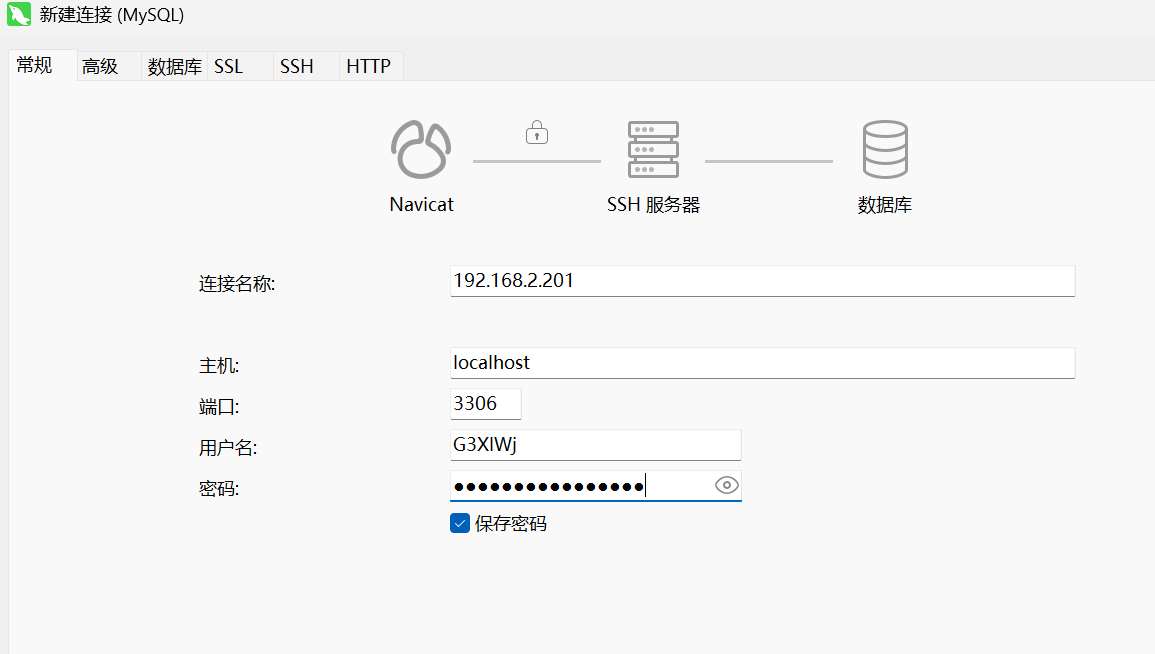Show password using the eye icon
1155x654 pixels.
[x=727, y=486]
